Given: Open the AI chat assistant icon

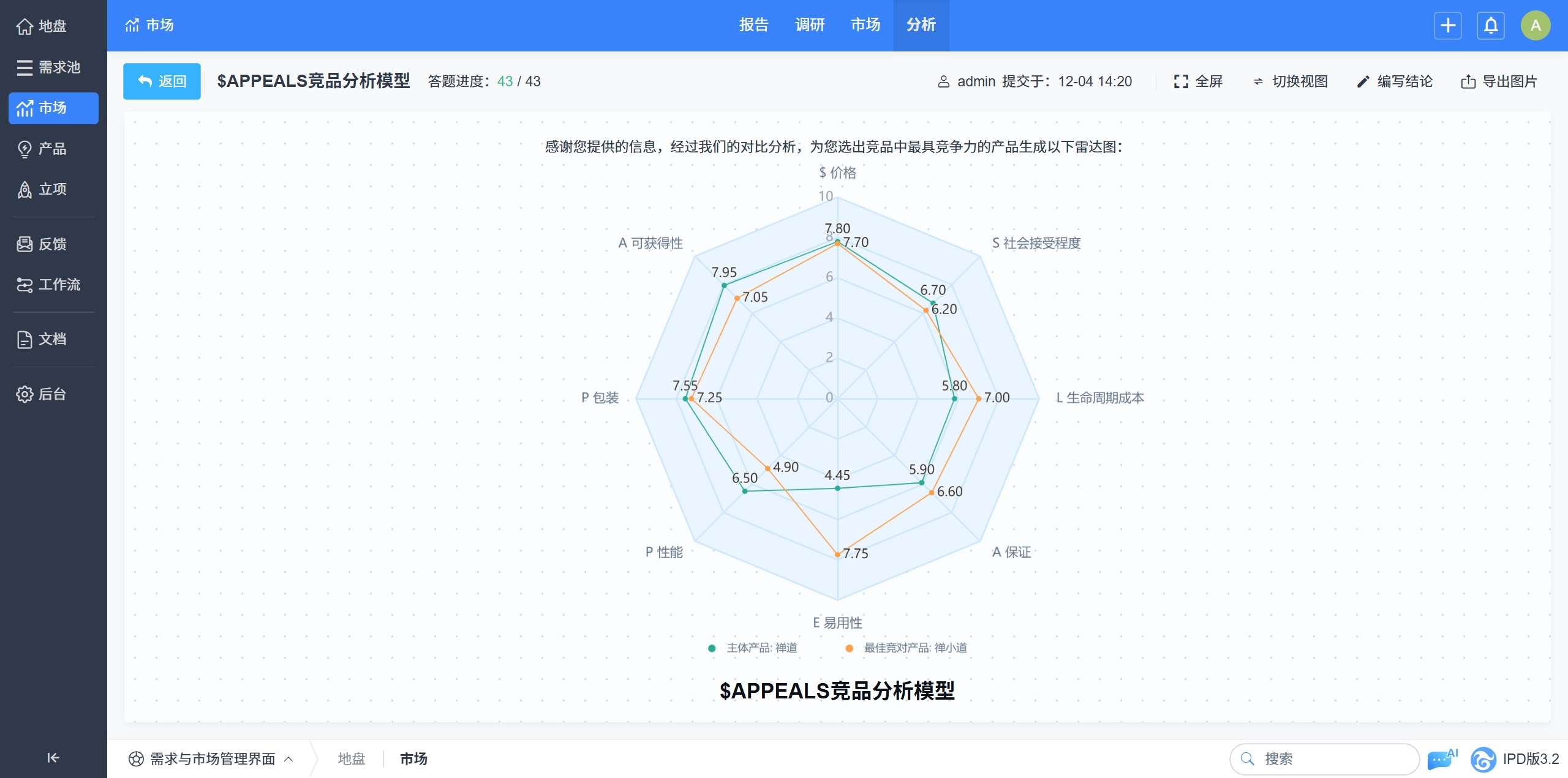Looking at the screenshot, I should point(1441,759).
